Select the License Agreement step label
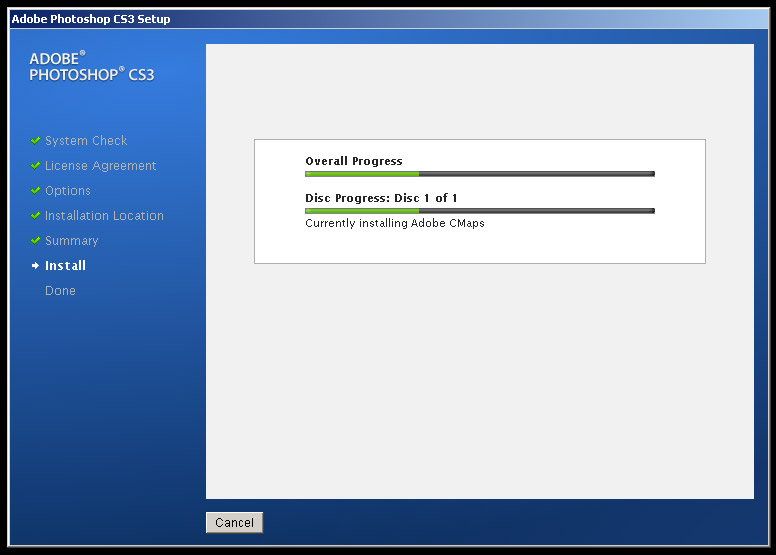Image resolution: width=776 pixels, height=555 pixels. click(x=100, y=165)
